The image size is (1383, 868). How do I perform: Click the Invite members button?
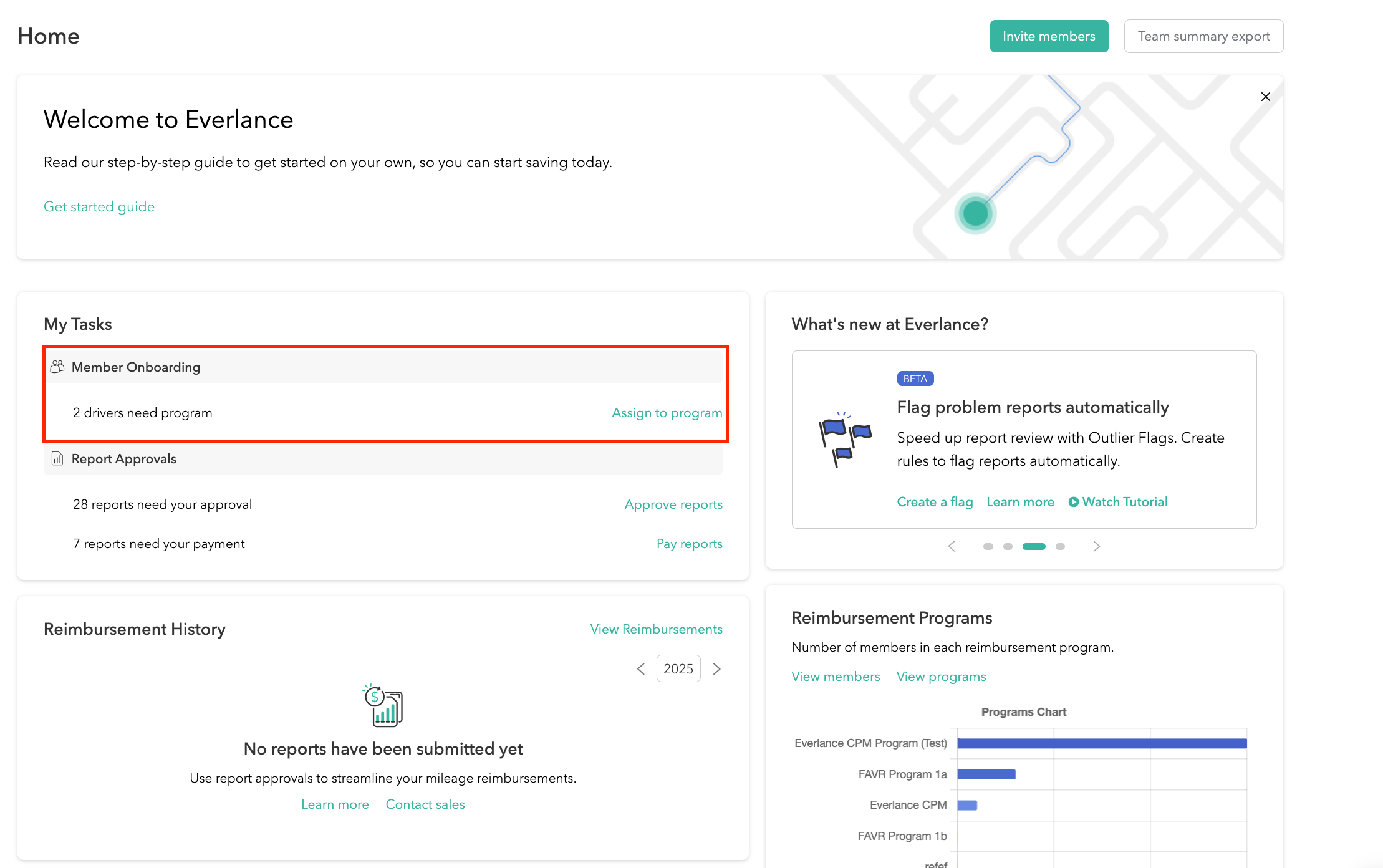tap(1049, 36)
